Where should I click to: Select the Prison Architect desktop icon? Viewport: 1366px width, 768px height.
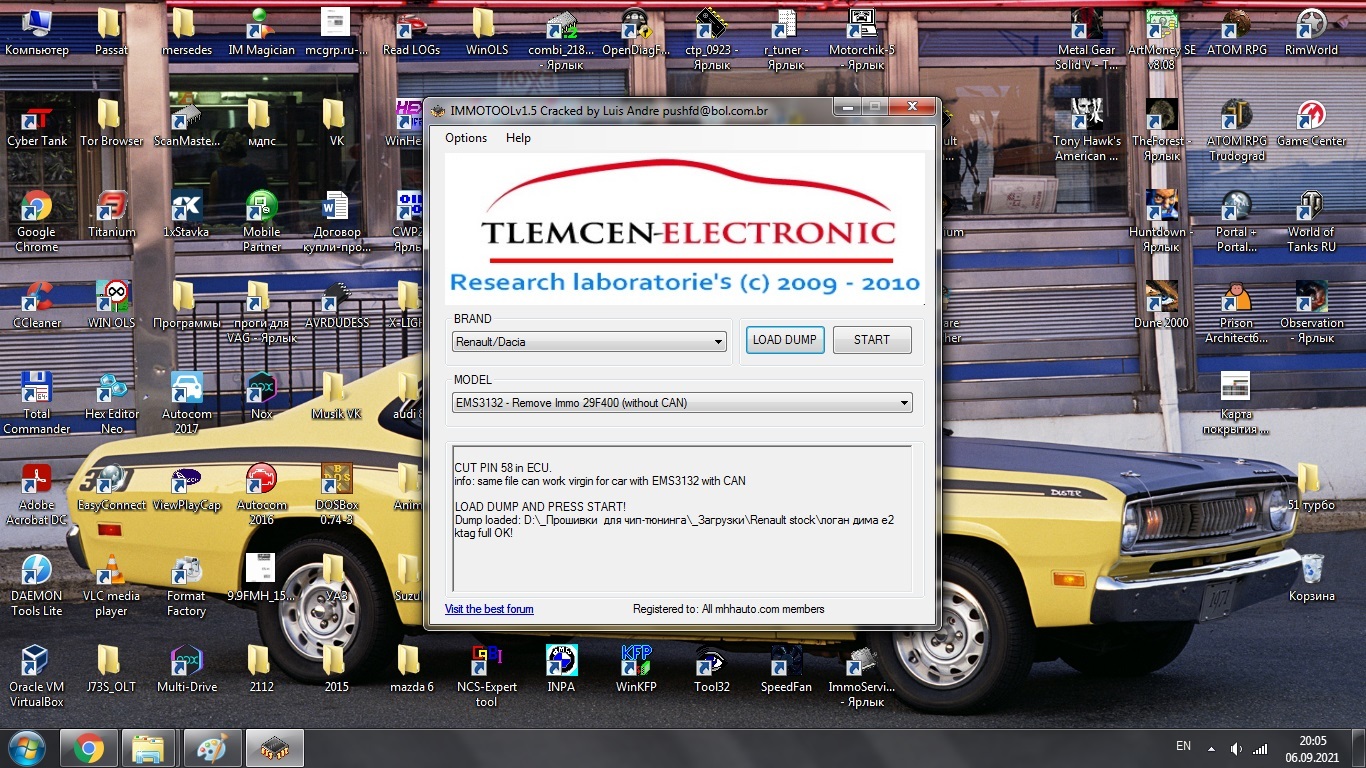[x=1236, y=313]
